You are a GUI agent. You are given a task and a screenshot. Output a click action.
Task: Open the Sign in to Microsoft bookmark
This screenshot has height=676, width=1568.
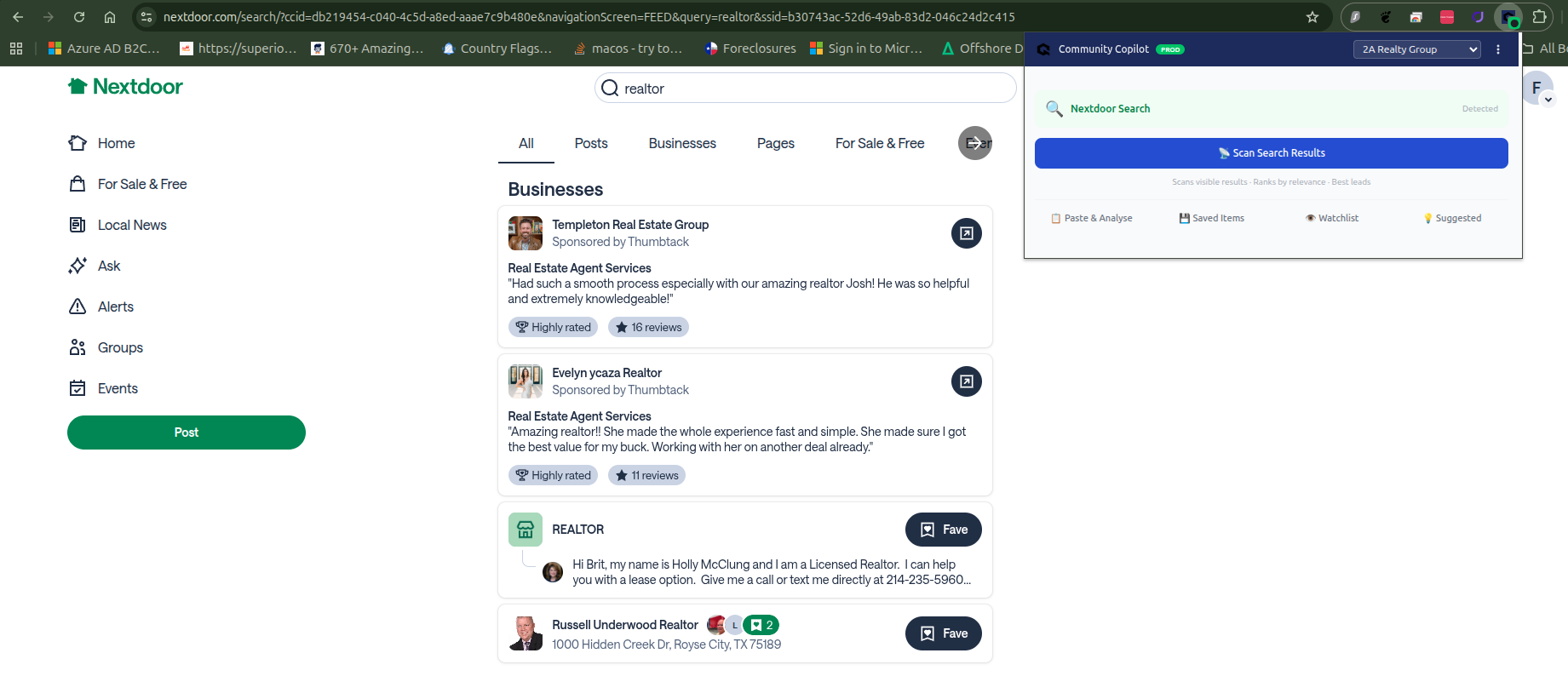coord(866,49)
